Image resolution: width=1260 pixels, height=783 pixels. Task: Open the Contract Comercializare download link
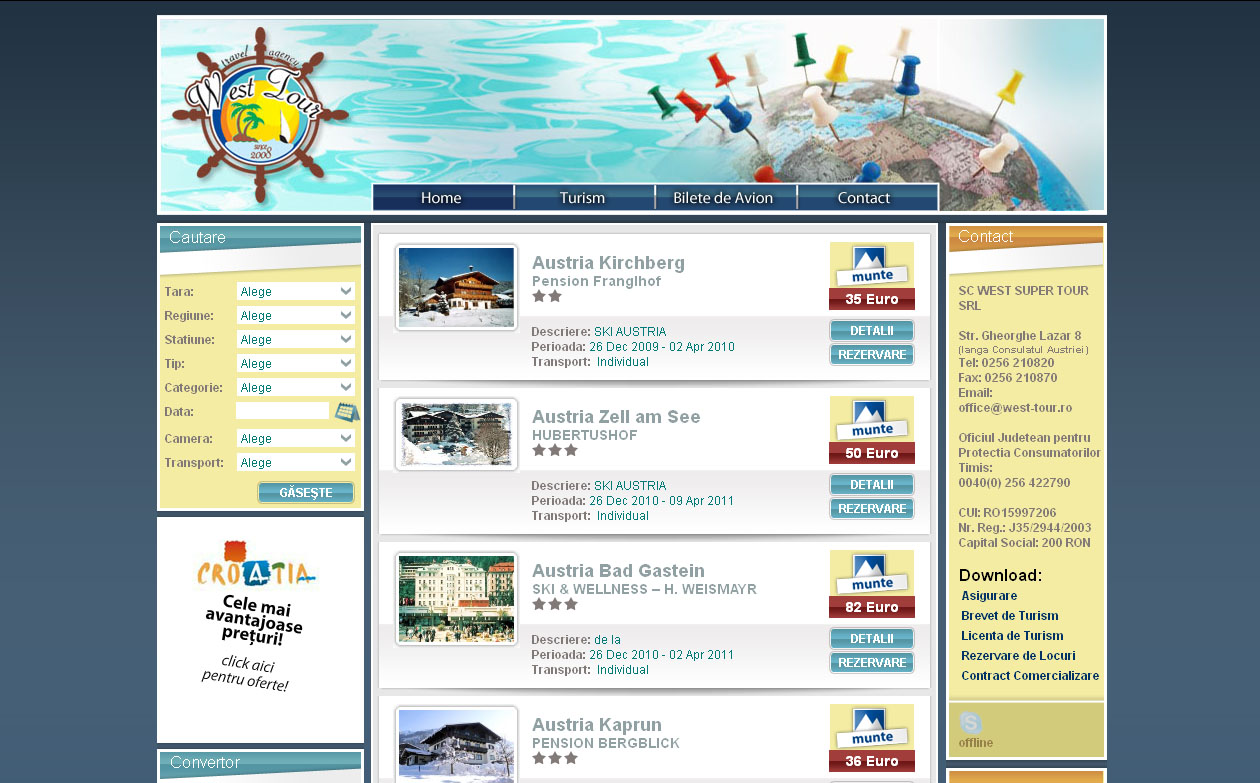point(1030,676)
